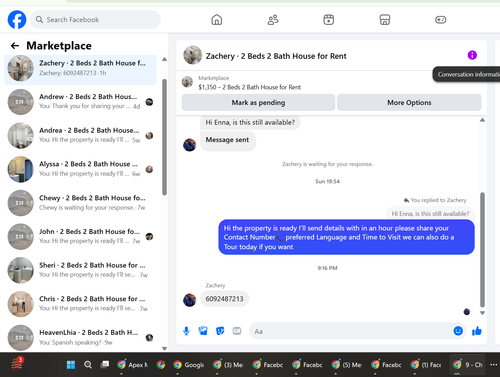
Task: Send a thumbs-up like
Action: [477, 331]
